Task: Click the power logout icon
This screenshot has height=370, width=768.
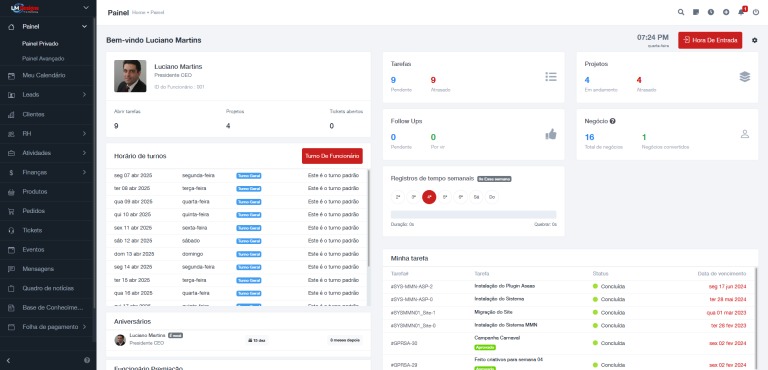Action: [x=756, y=12]
